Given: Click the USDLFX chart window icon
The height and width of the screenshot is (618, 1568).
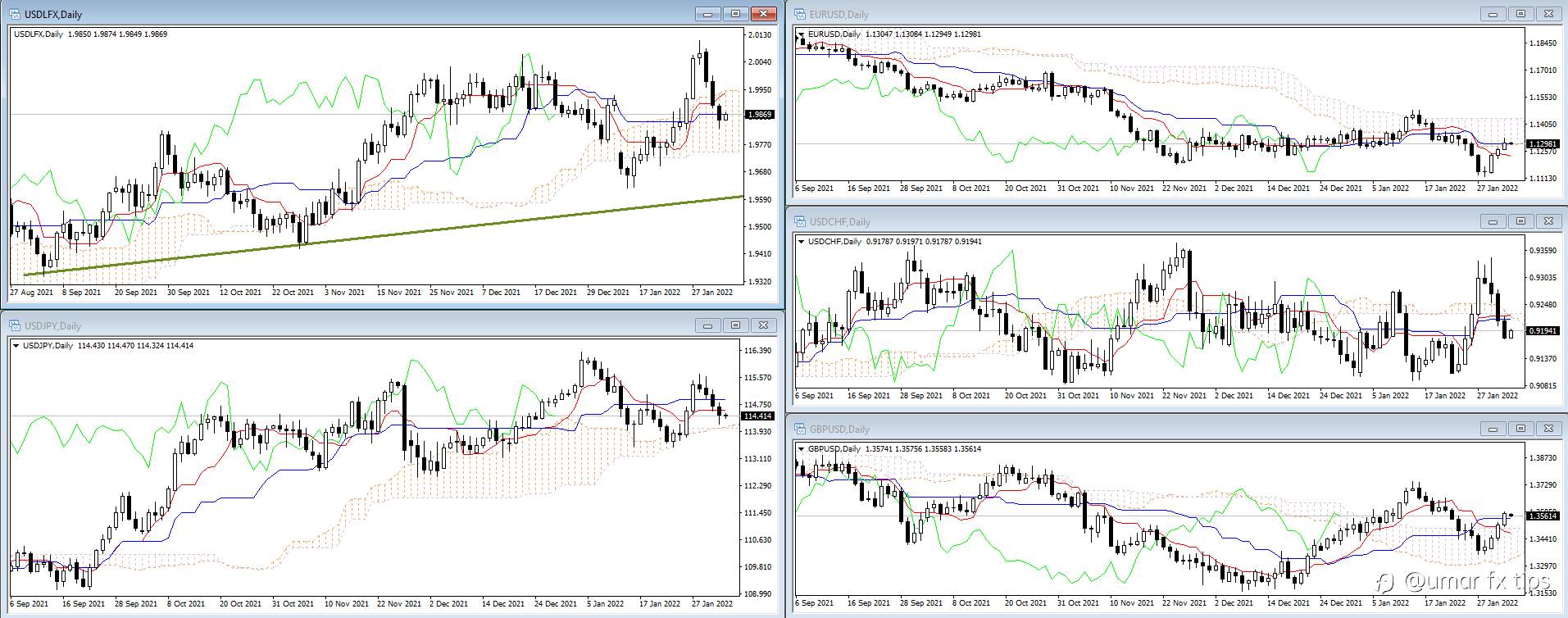Looking at the screenshot, I should pos(15,14).
